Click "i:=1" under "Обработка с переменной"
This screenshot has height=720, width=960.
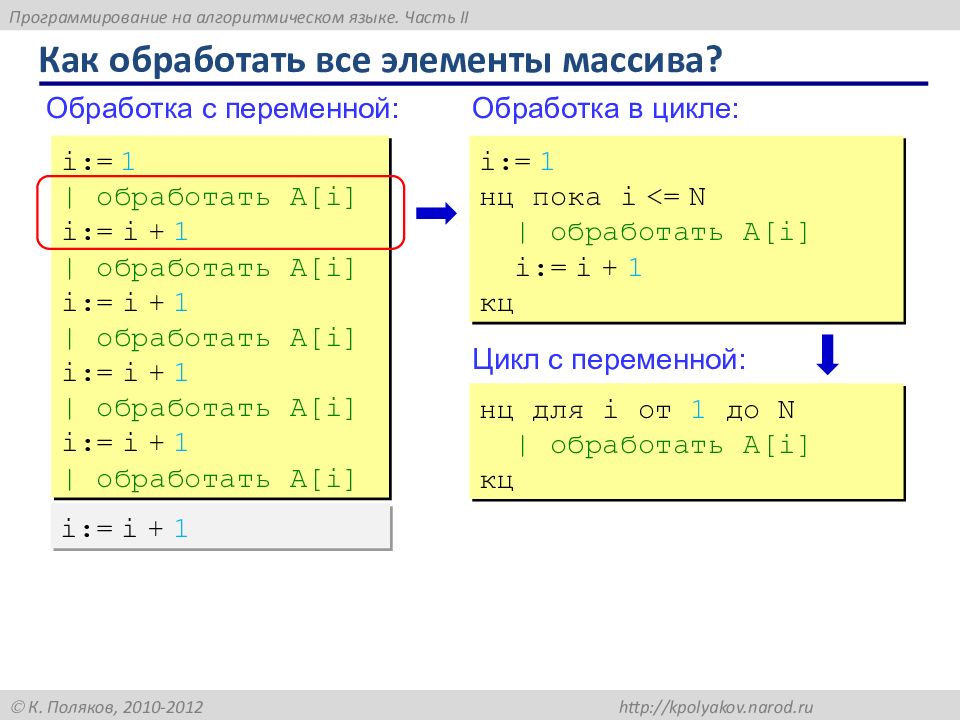[99, 162]
